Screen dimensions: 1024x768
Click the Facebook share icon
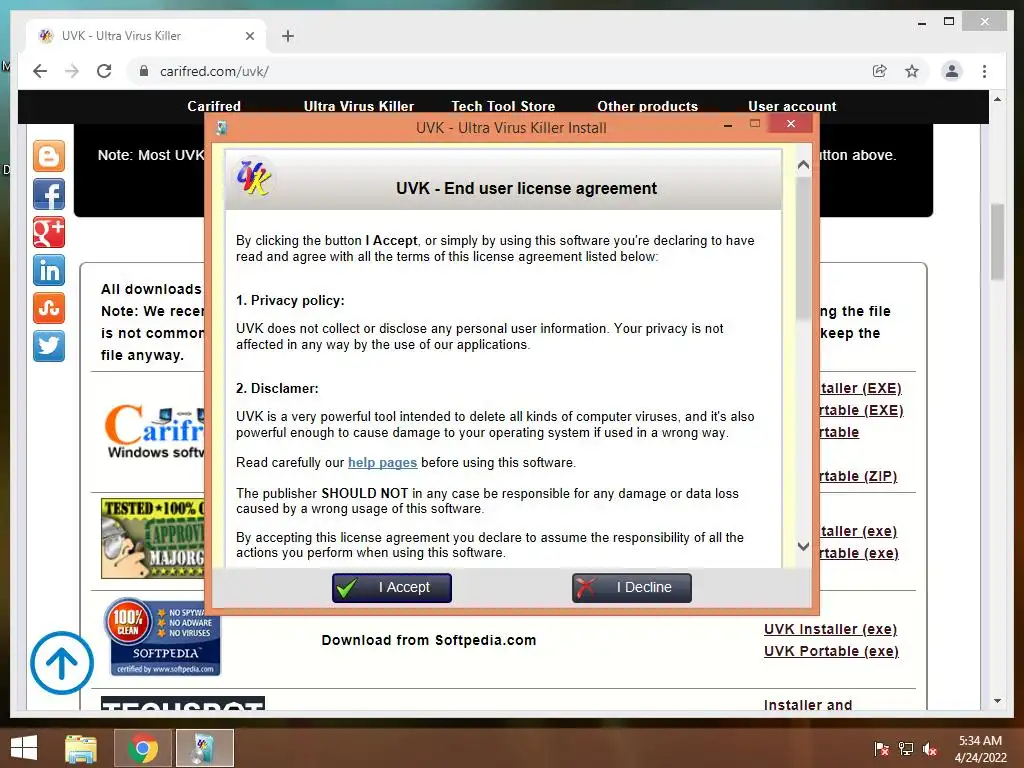click(49, 194)
